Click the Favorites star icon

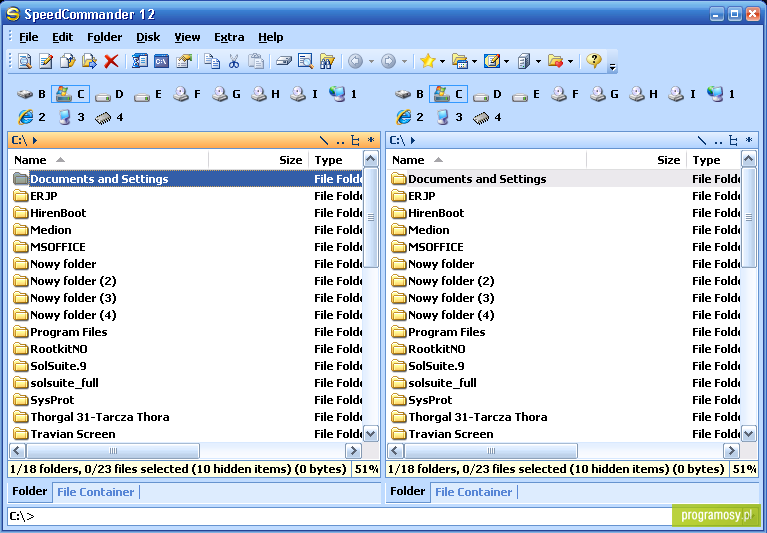click(x=428, y=61)
